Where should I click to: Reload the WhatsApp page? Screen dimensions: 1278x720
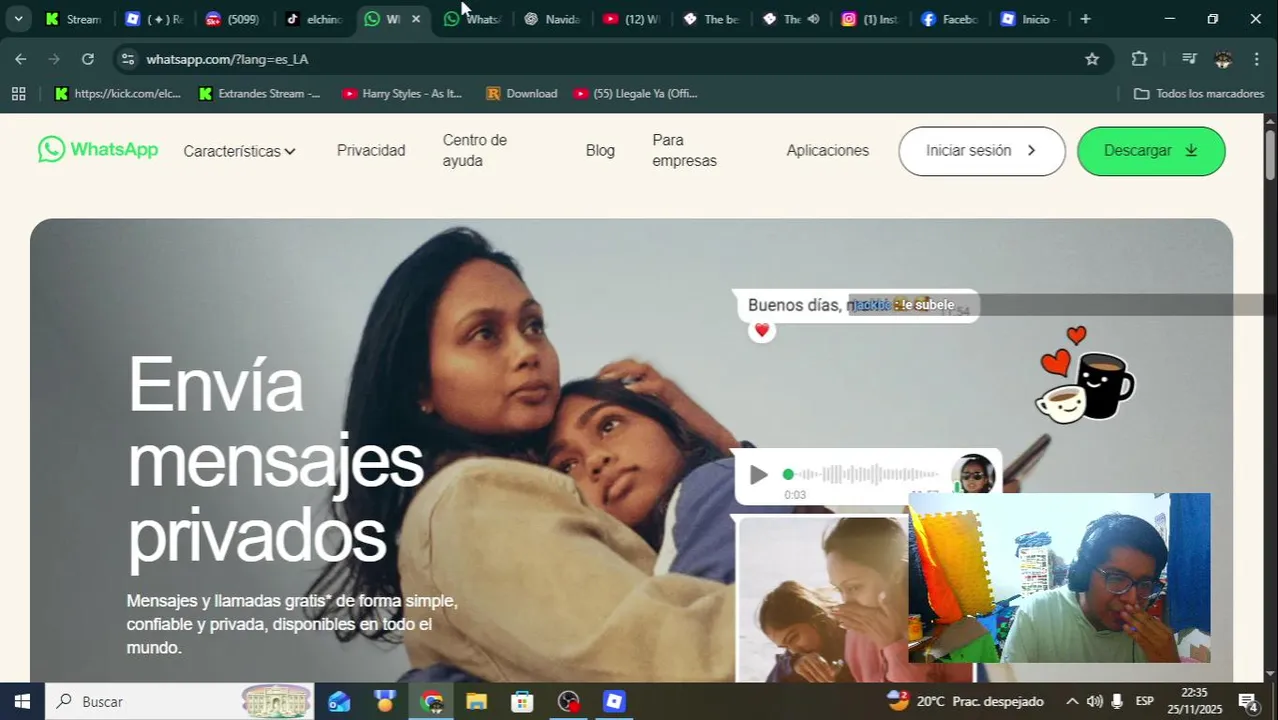coord(88,59)
